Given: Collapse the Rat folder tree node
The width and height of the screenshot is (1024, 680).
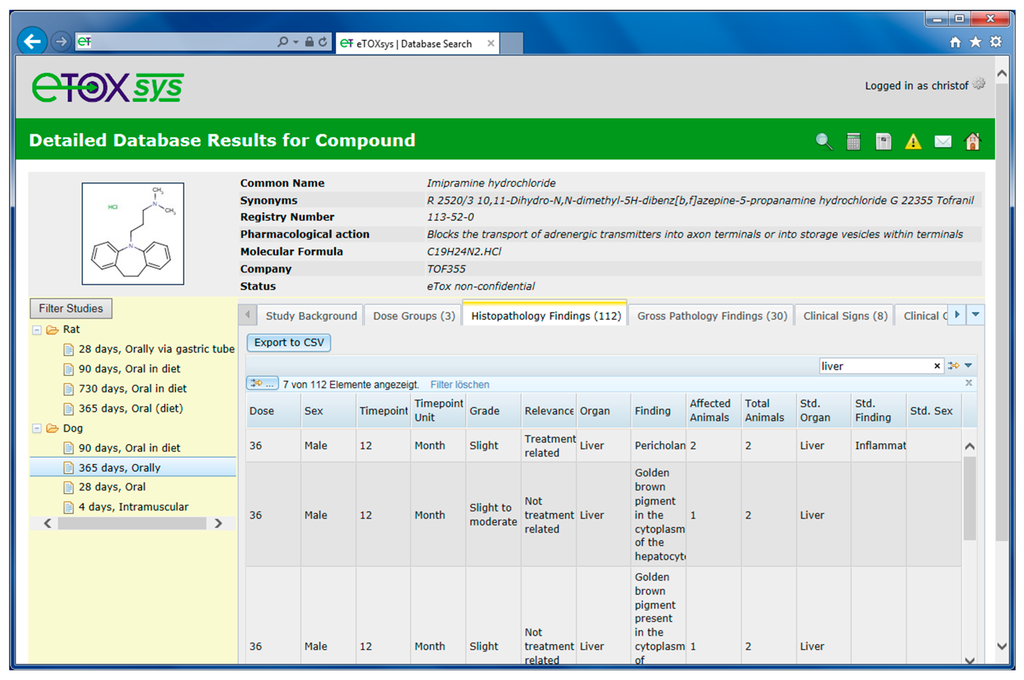Looking at the screenshot, I should coord(38,329).
